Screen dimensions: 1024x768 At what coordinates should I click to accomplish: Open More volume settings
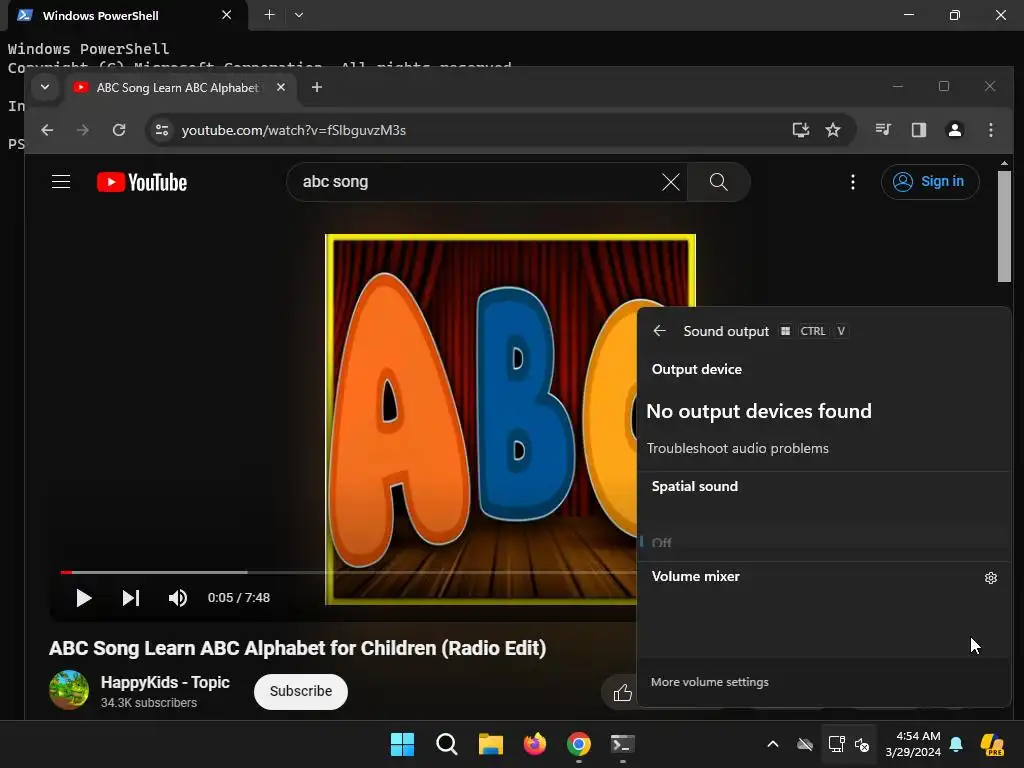[x=709, y=682]
